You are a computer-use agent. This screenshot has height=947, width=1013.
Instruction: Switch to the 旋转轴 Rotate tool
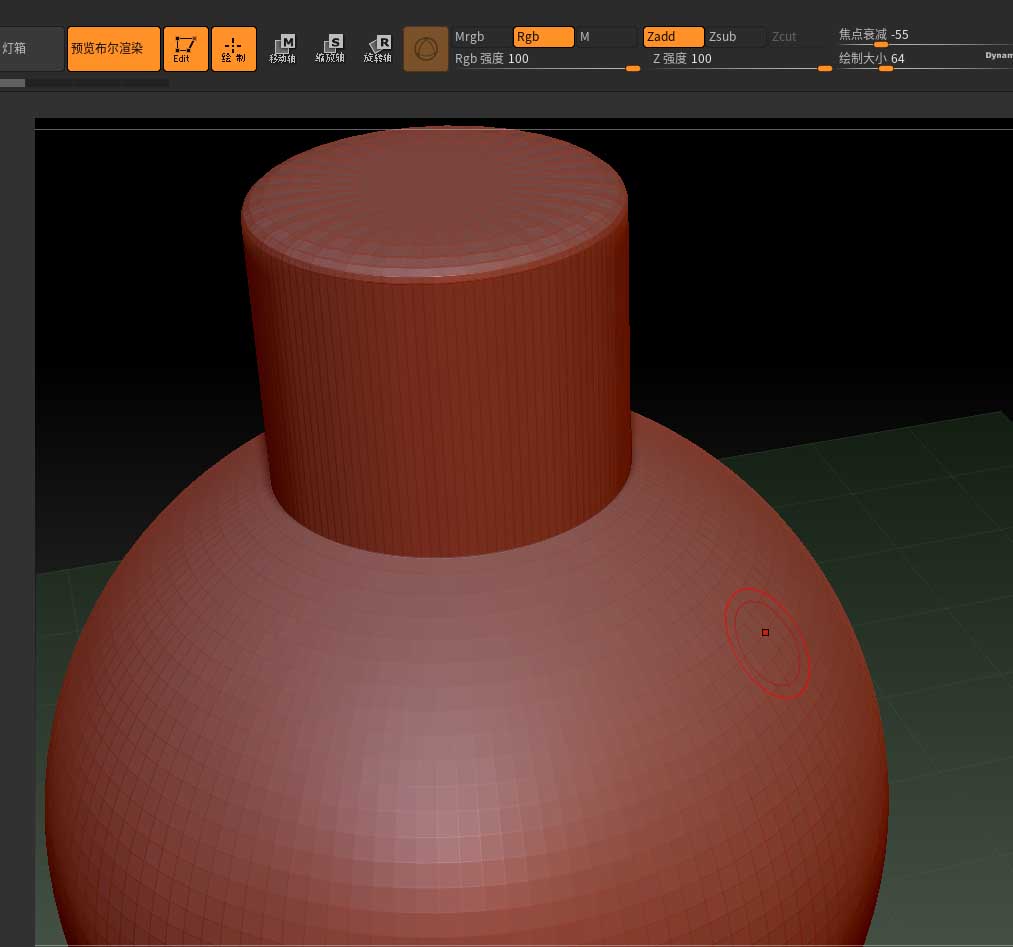click(x=378, y=49)
